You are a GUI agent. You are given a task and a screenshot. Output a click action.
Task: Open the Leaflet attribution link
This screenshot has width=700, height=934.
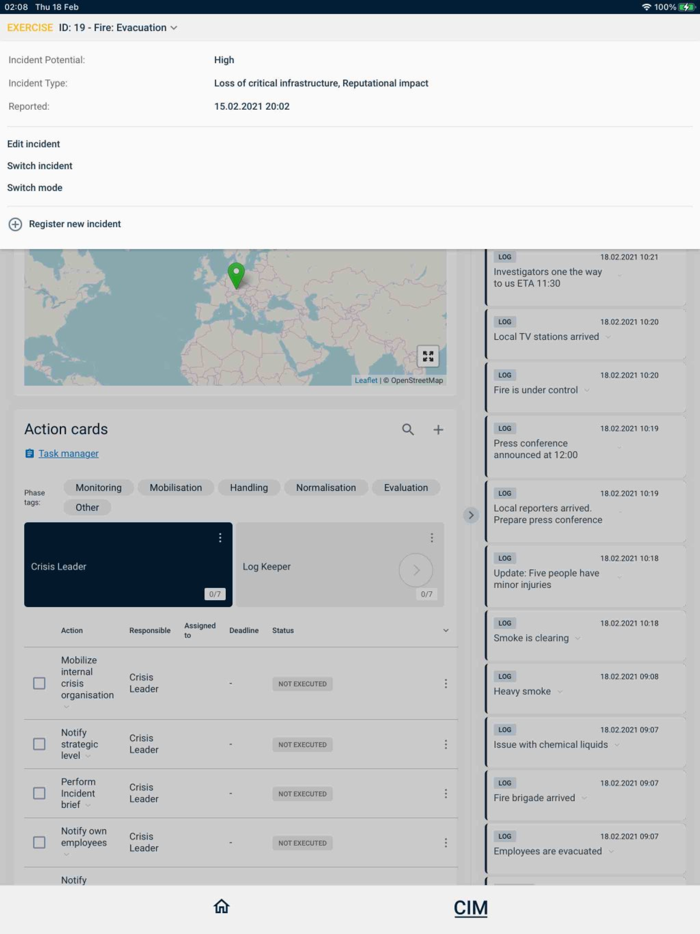click(x=366, y=381)
